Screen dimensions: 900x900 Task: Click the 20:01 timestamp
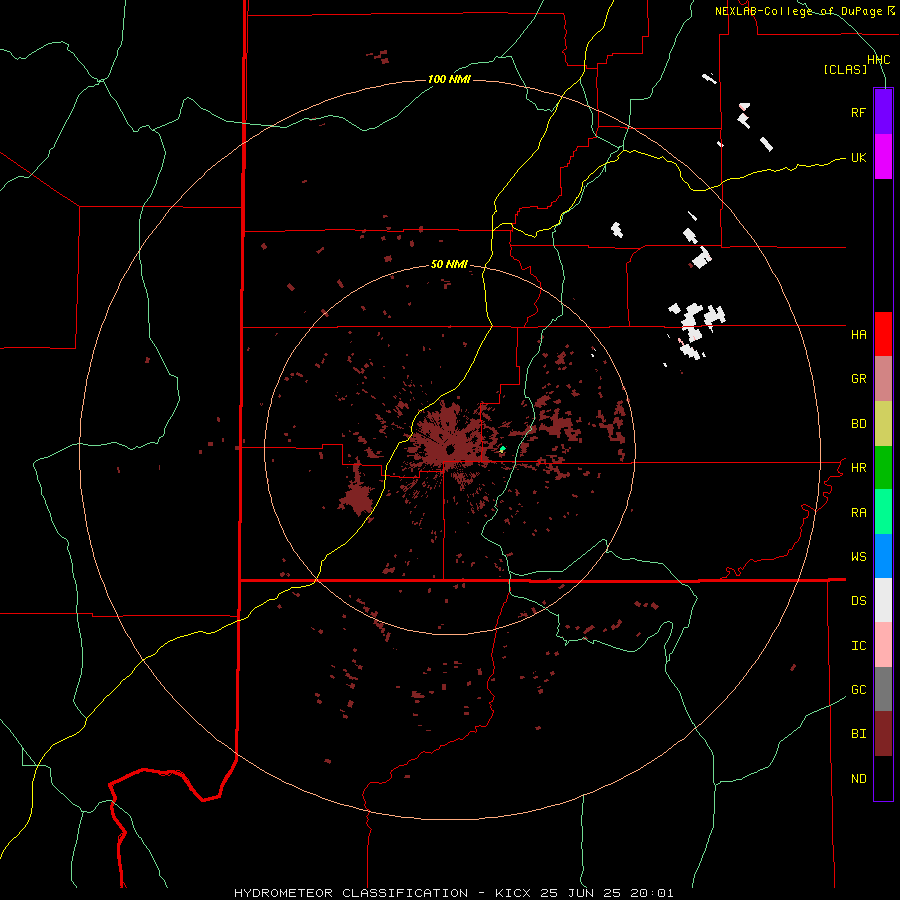tap(653, 893)
